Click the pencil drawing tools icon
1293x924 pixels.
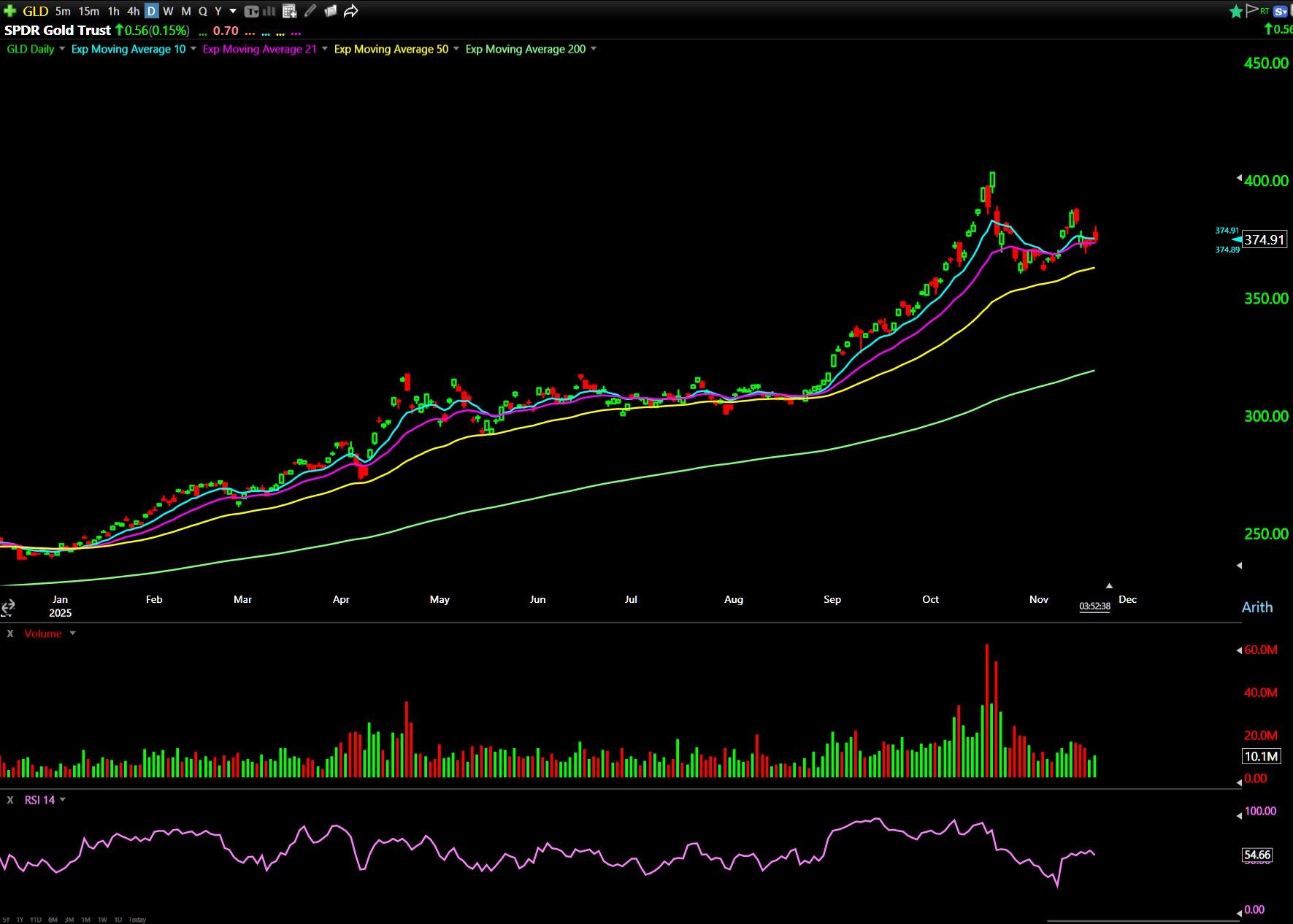pos(310,11)
